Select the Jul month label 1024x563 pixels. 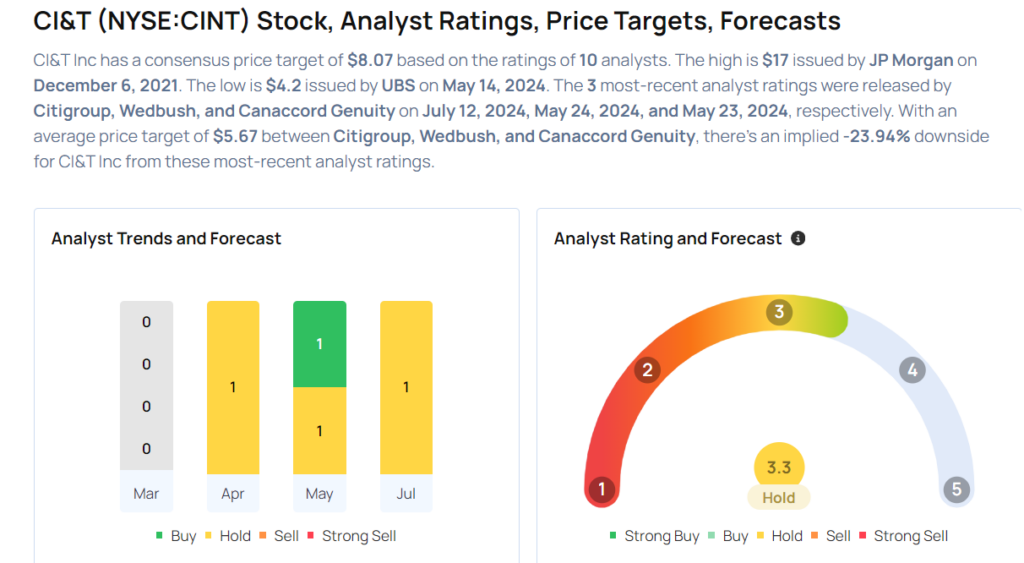coord(406,493)
